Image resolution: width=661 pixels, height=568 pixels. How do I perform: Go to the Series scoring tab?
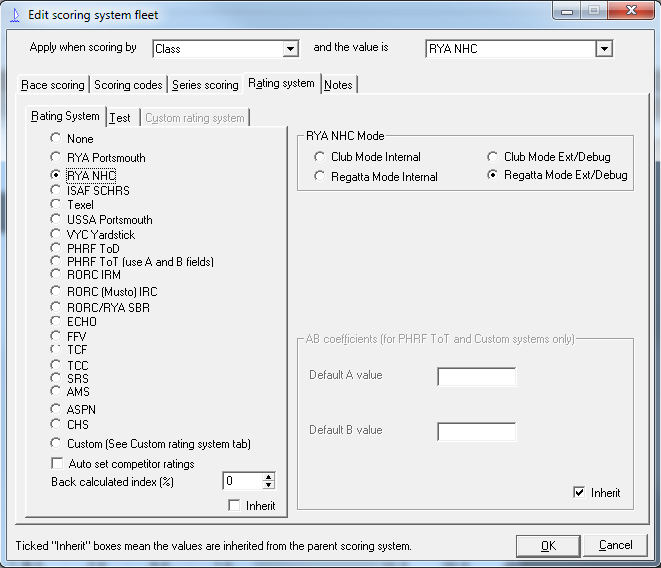click(x=205, y=85)
